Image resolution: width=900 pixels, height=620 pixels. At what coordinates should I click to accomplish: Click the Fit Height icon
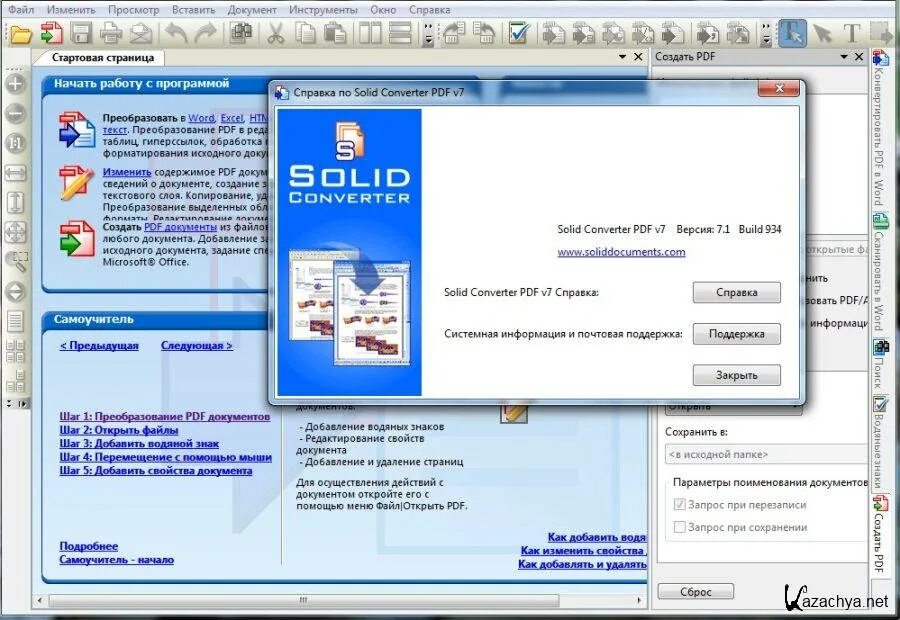[15, 203]
